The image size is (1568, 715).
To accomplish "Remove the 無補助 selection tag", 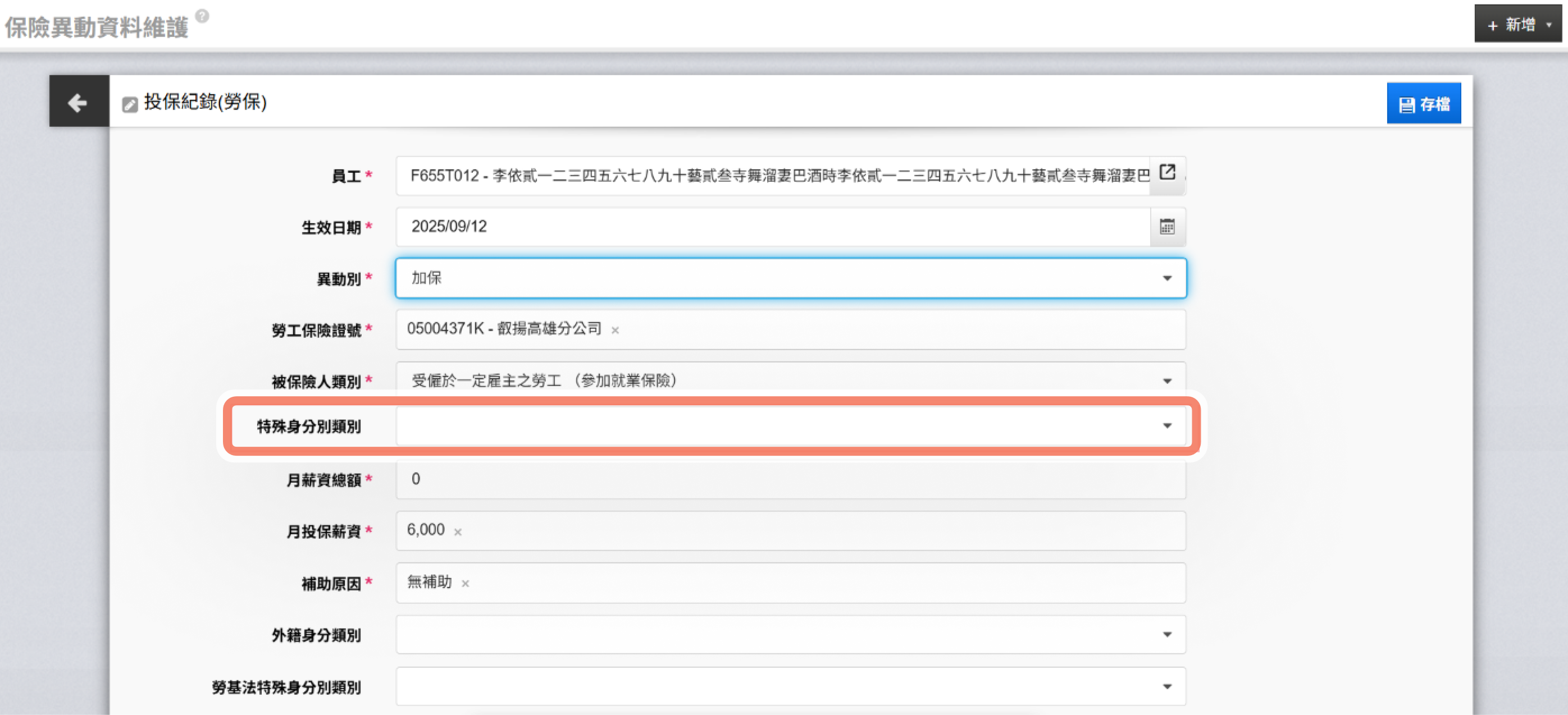I will [465, 584].
